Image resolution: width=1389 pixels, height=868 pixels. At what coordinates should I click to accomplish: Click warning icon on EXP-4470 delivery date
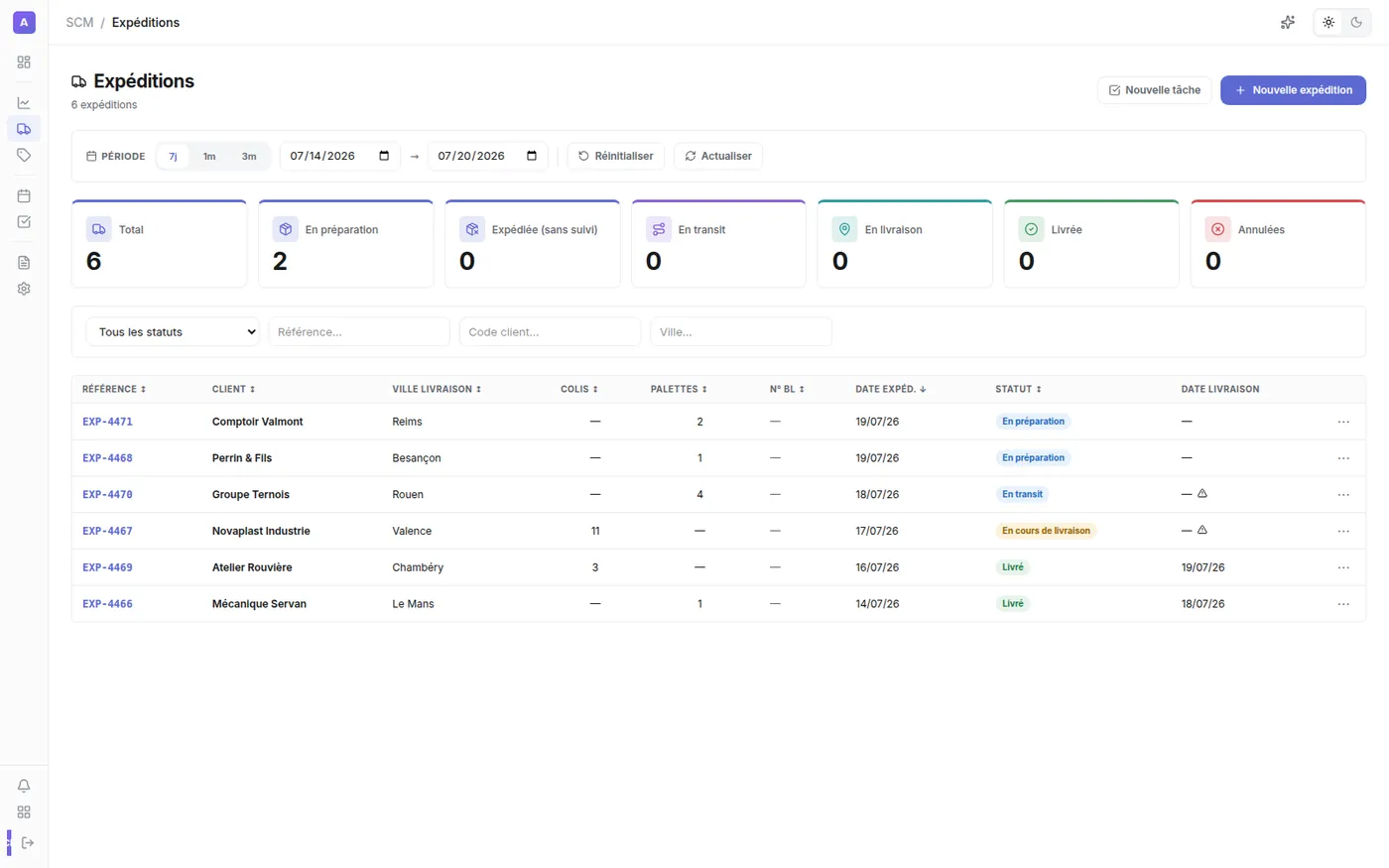[x=1201, y=493]
